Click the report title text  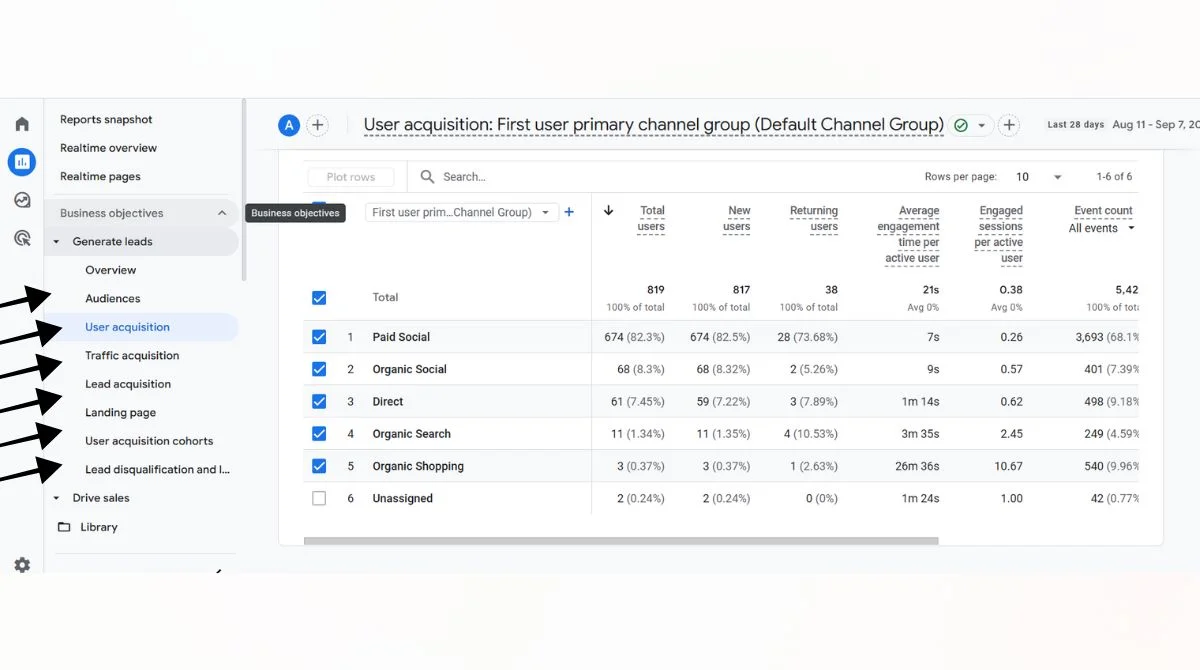(x=654, y=125)
